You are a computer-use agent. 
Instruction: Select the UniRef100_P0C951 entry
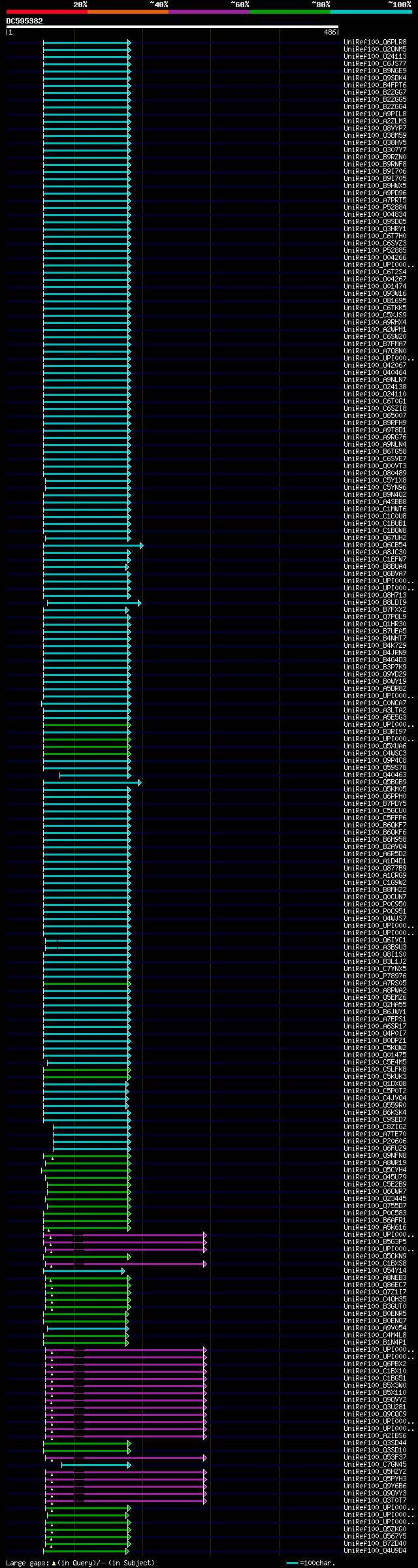[x=375, y=912]
